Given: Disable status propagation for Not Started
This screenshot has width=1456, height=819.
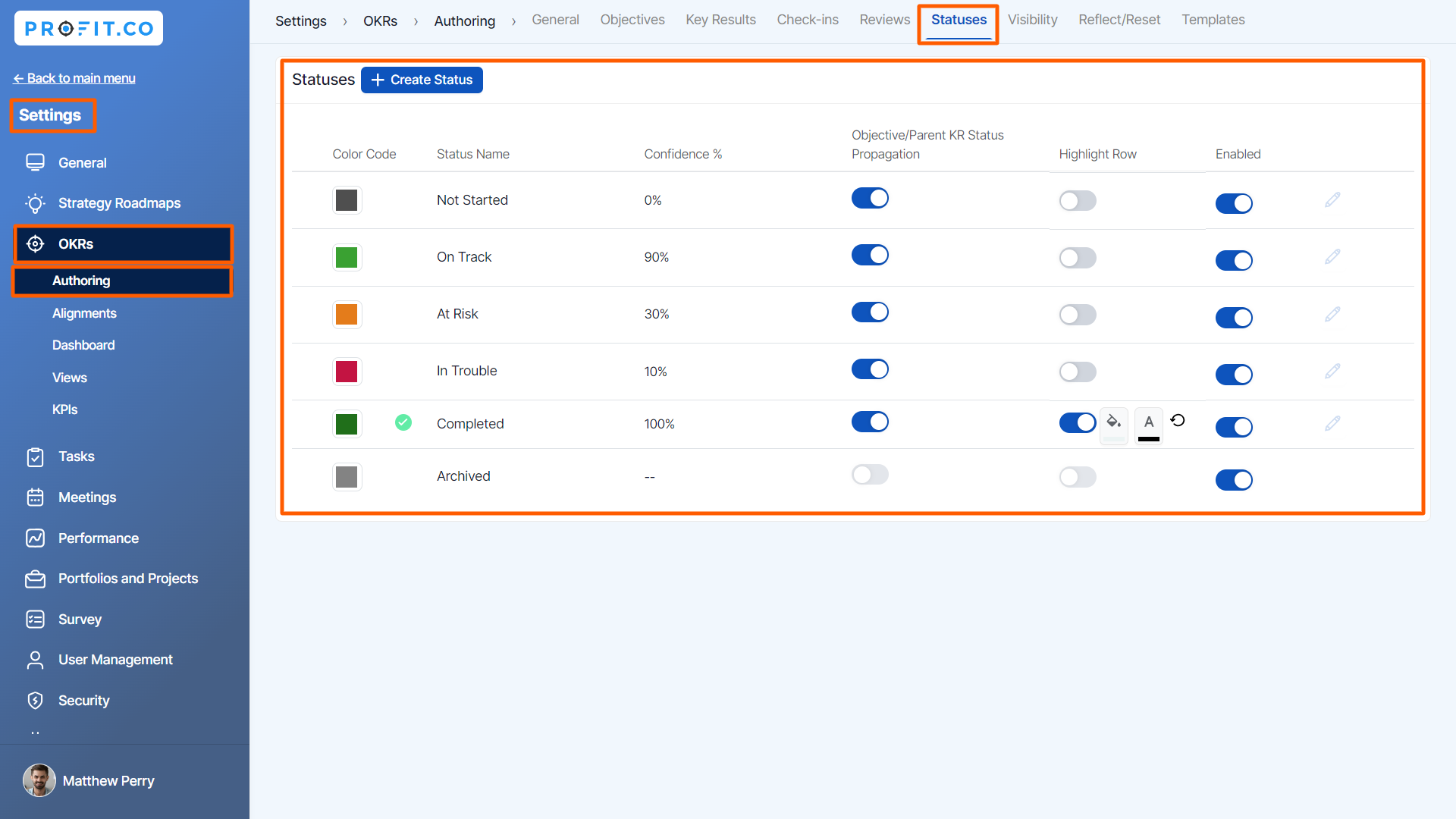Looking at the screenshot, I should coord(870,199).
